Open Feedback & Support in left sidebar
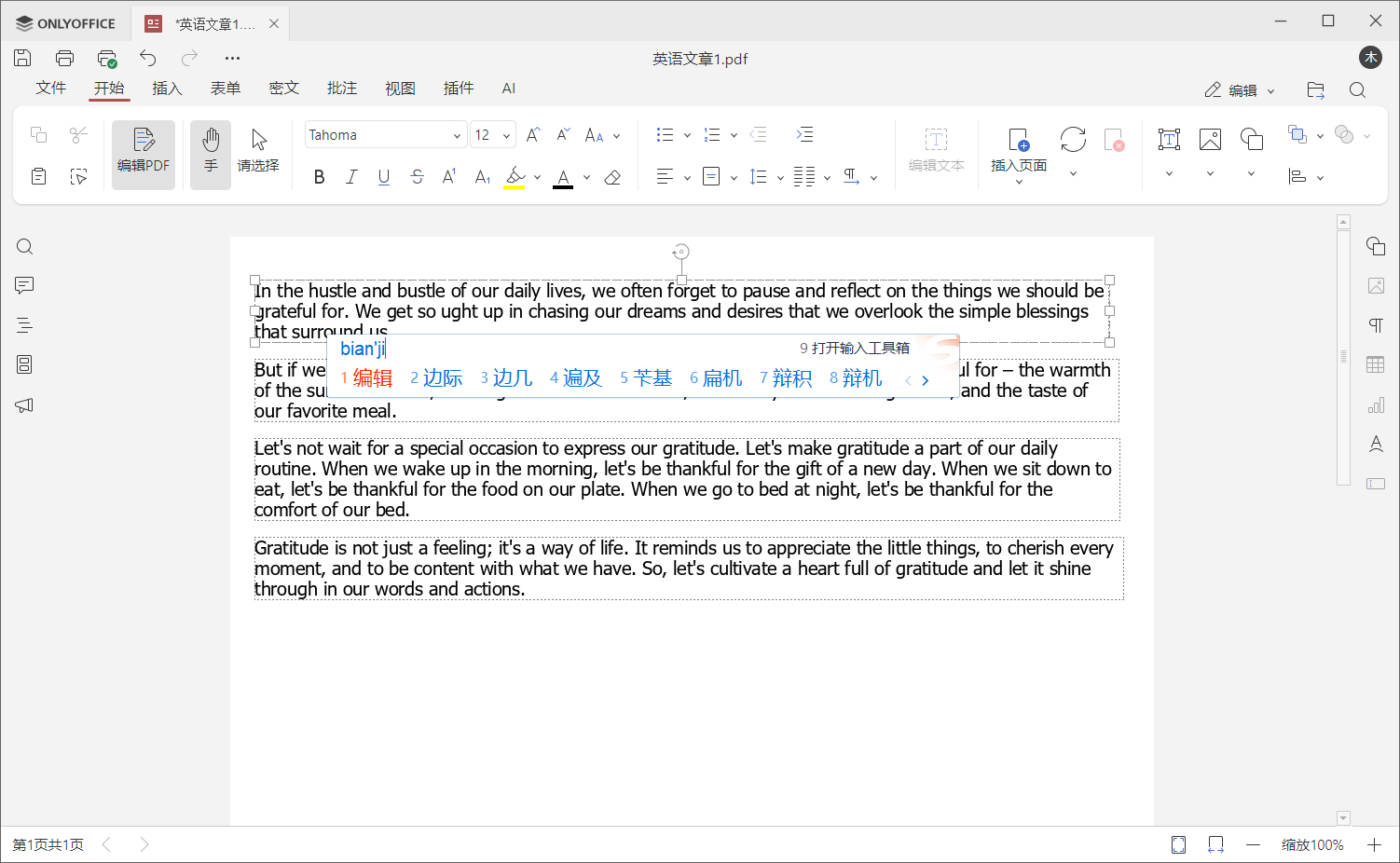This screenshot has height=863, width=1400. (x=24, y=404)
